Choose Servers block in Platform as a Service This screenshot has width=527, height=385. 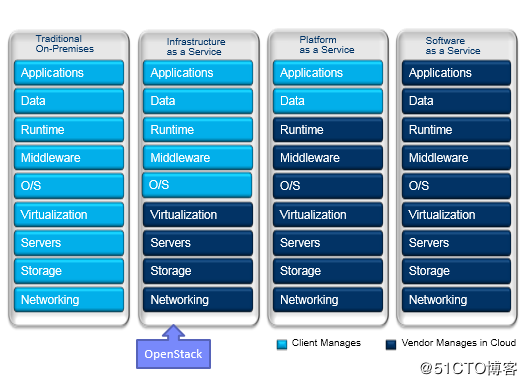pos(328,243)
